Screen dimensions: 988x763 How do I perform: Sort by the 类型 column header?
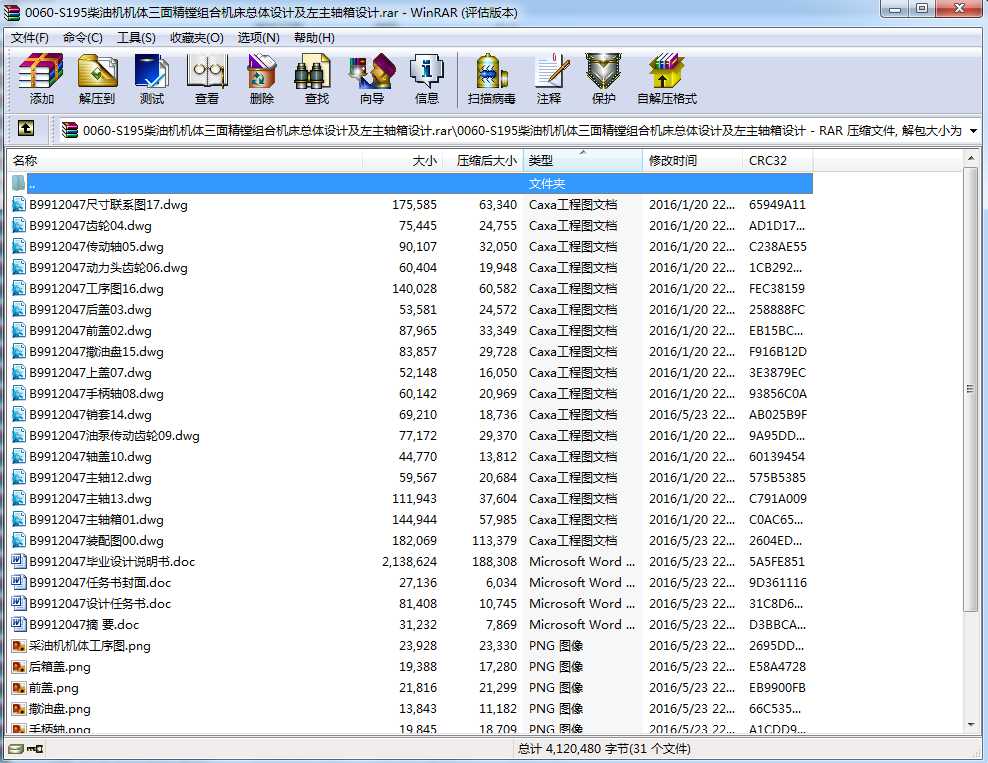[582, 160]
